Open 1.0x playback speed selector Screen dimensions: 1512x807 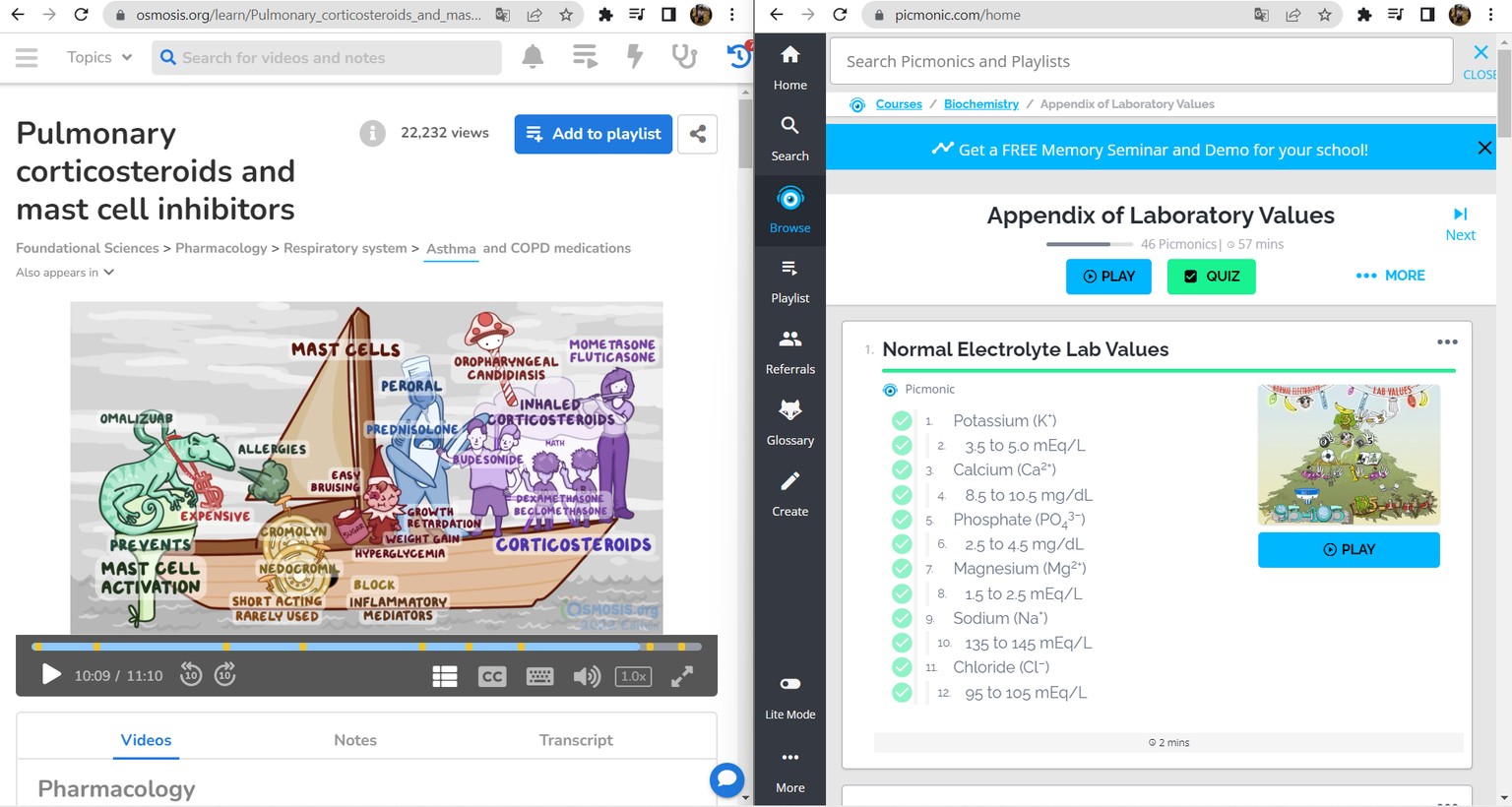click(x=634, y=676)
